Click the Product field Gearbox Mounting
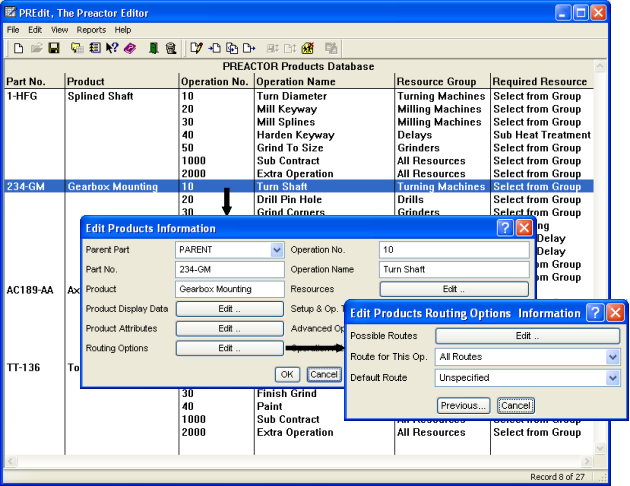The image size is (630, 486). 230,289
